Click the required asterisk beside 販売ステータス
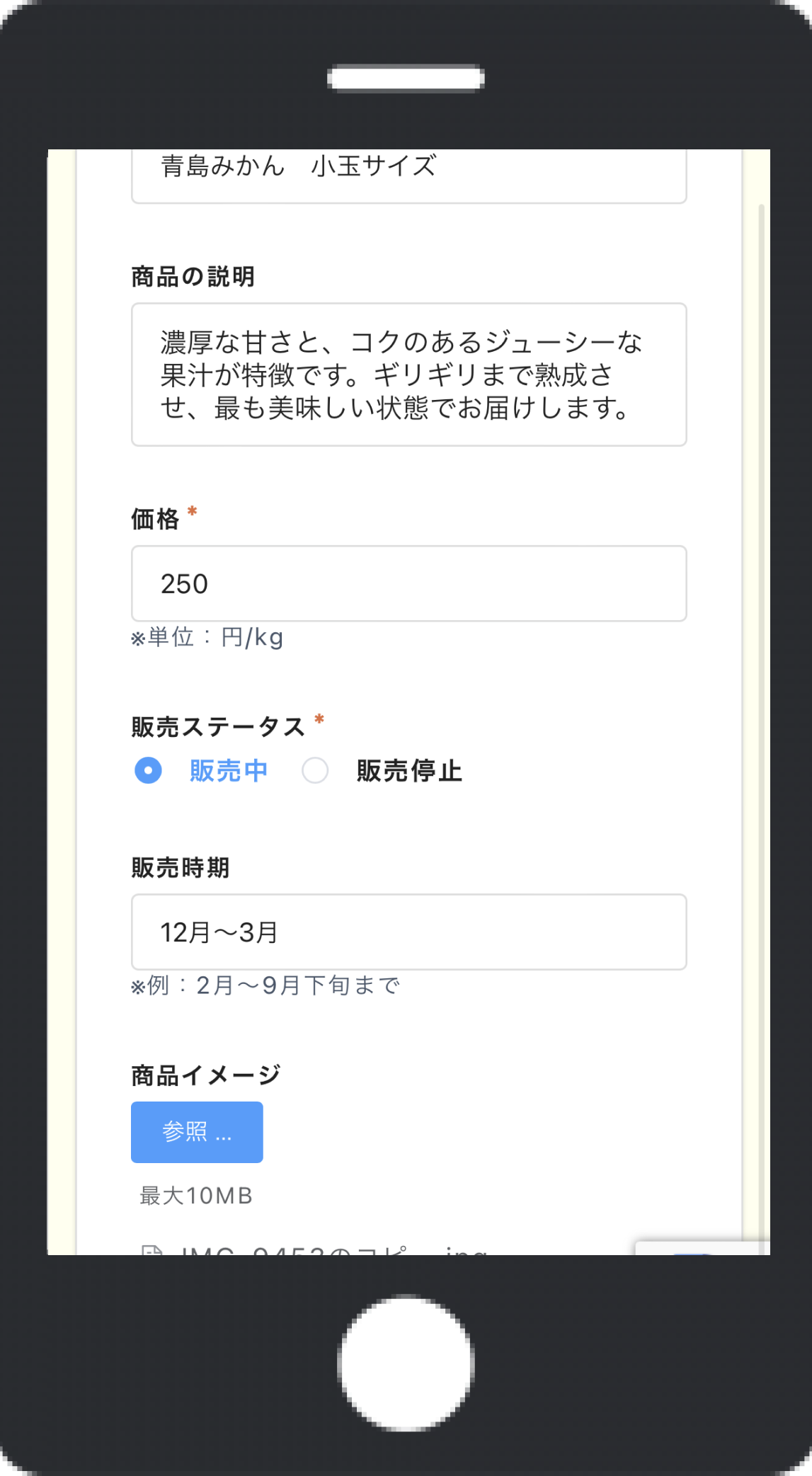Screen dimensions: 812x1476 tap(319, 720)
